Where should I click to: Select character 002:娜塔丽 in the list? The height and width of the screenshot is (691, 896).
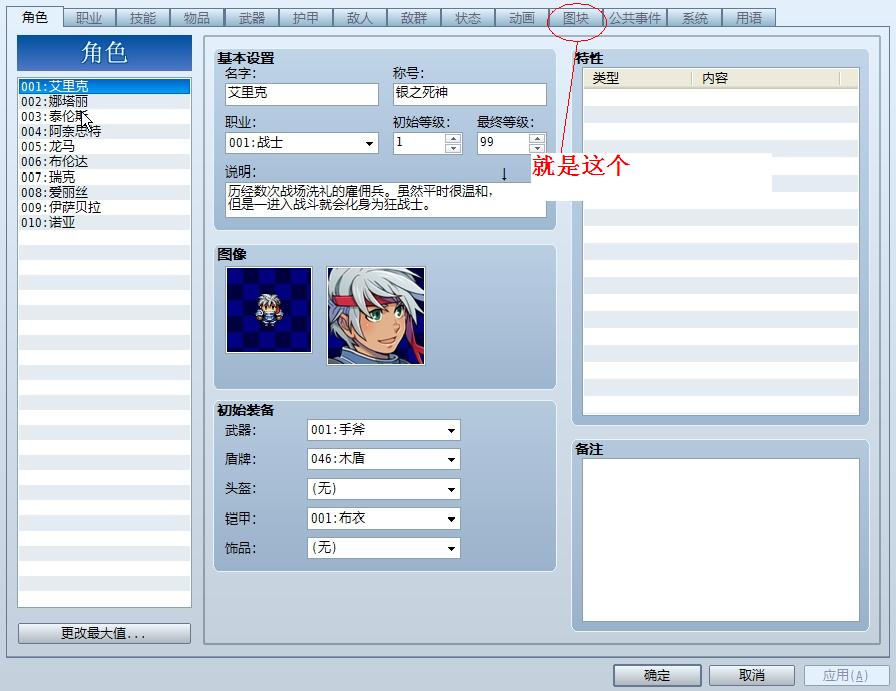(105, 102)
